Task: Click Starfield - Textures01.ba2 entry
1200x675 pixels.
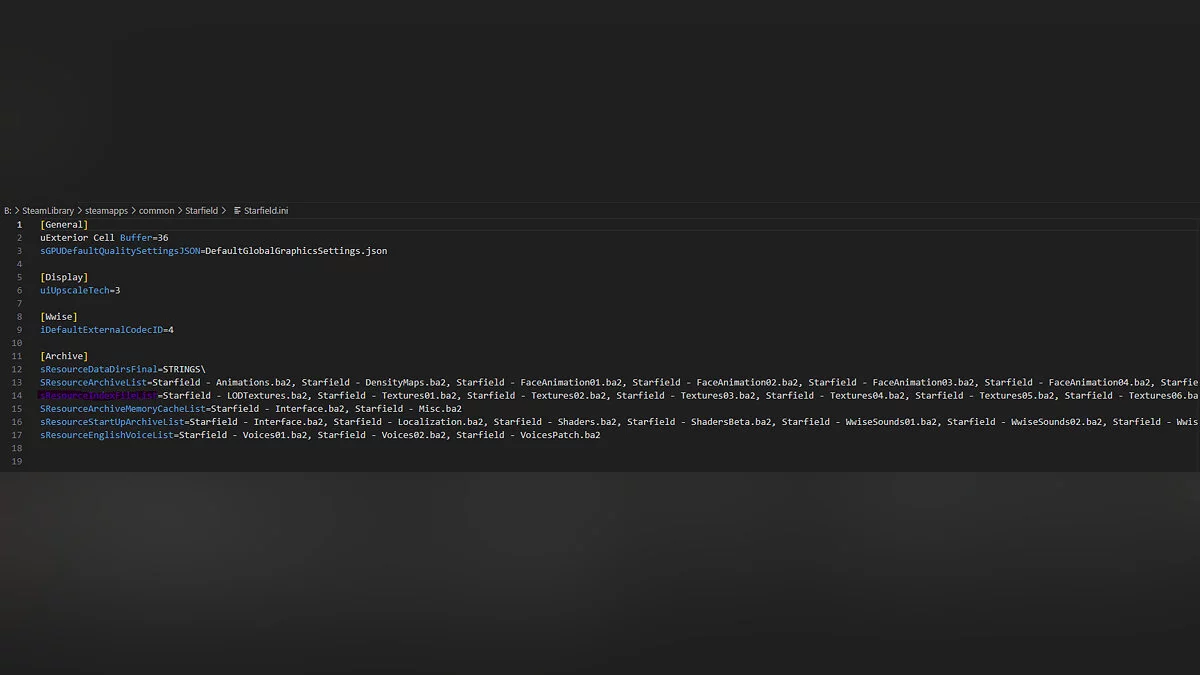Action: click(x=388, y=396)
